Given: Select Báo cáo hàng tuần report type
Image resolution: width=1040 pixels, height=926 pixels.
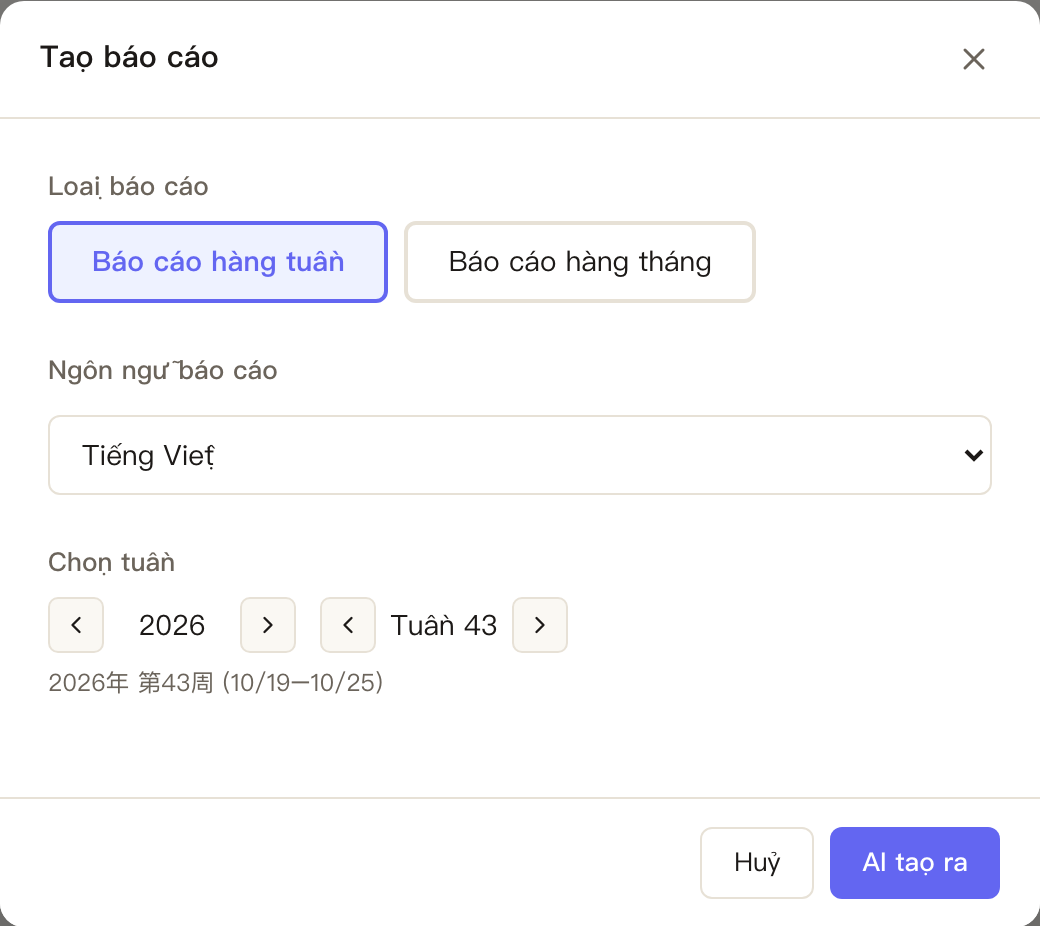Looking at the screenshot, I should (218, 262).
